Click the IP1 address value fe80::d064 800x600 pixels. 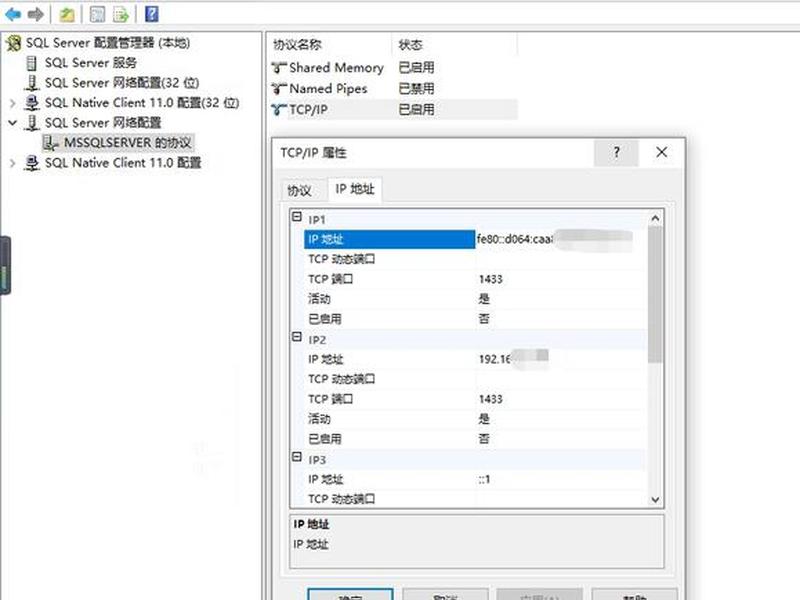tap(515, 239)
